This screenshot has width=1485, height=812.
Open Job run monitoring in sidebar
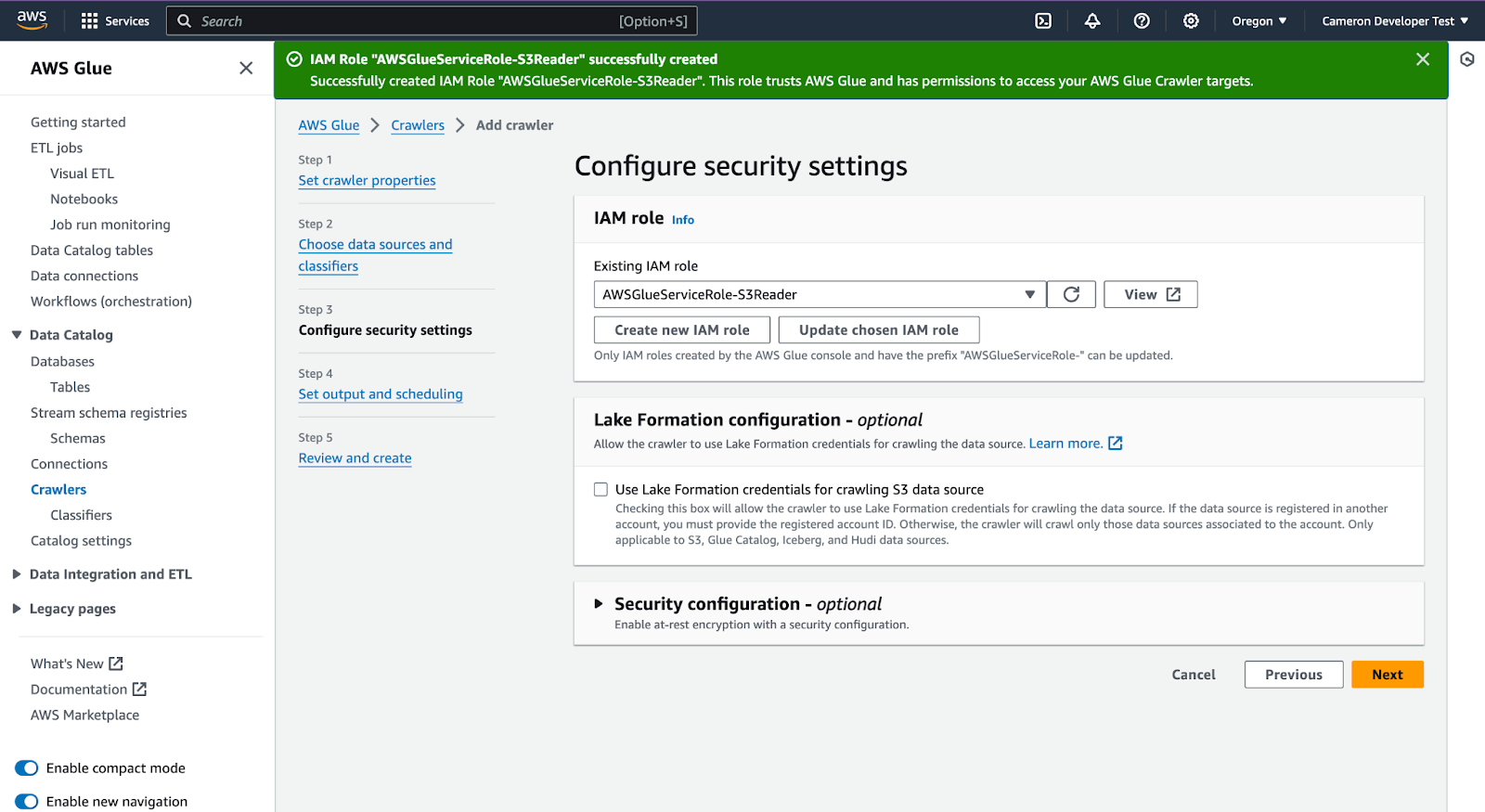point(110,225)
